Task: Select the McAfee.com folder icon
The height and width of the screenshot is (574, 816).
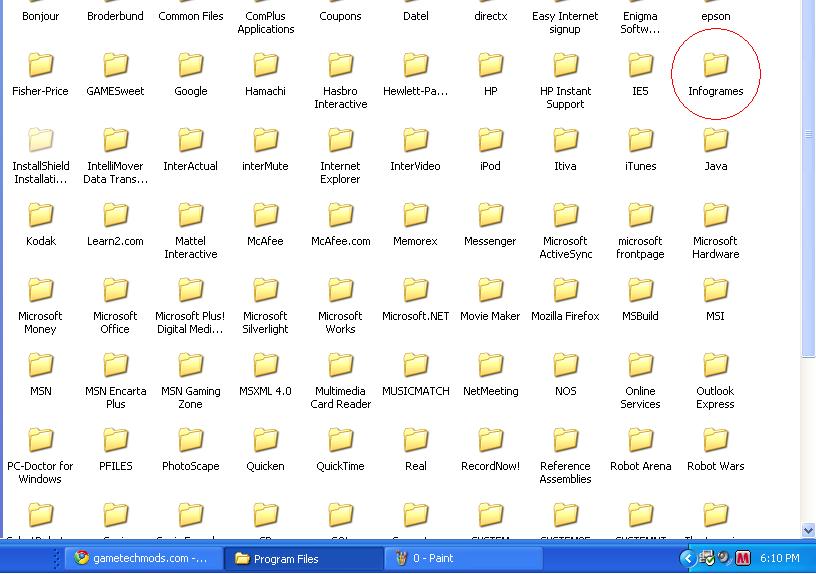Action: [x=340, y=215]
